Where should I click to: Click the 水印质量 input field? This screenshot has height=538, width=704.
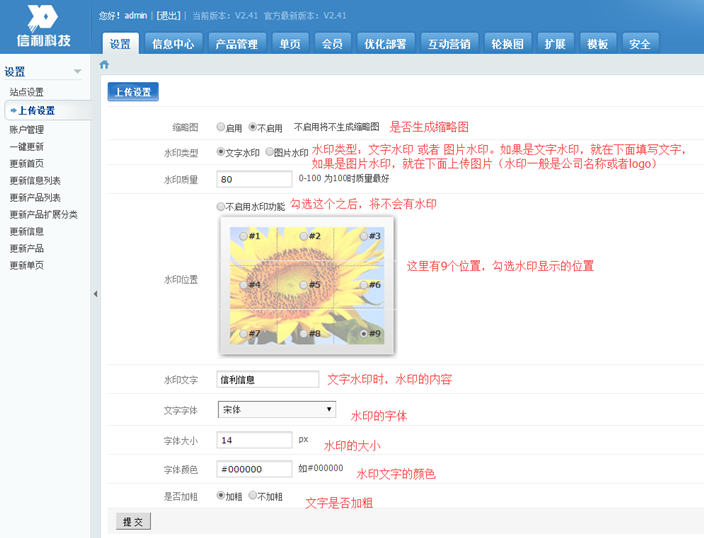(x=254, y=180)
